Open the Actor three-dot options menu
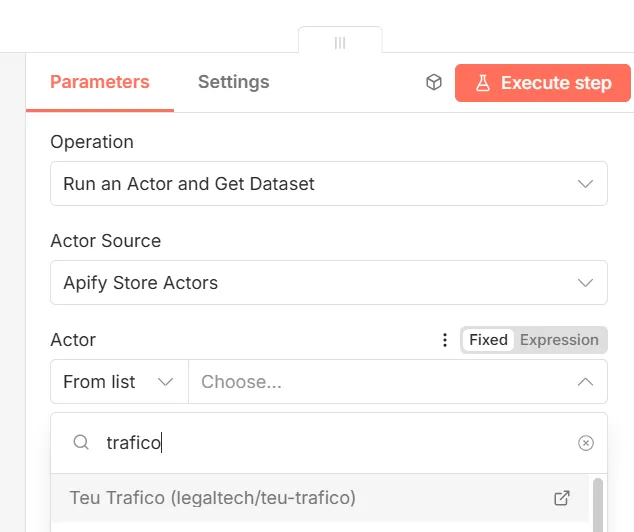 click(445, 340)
